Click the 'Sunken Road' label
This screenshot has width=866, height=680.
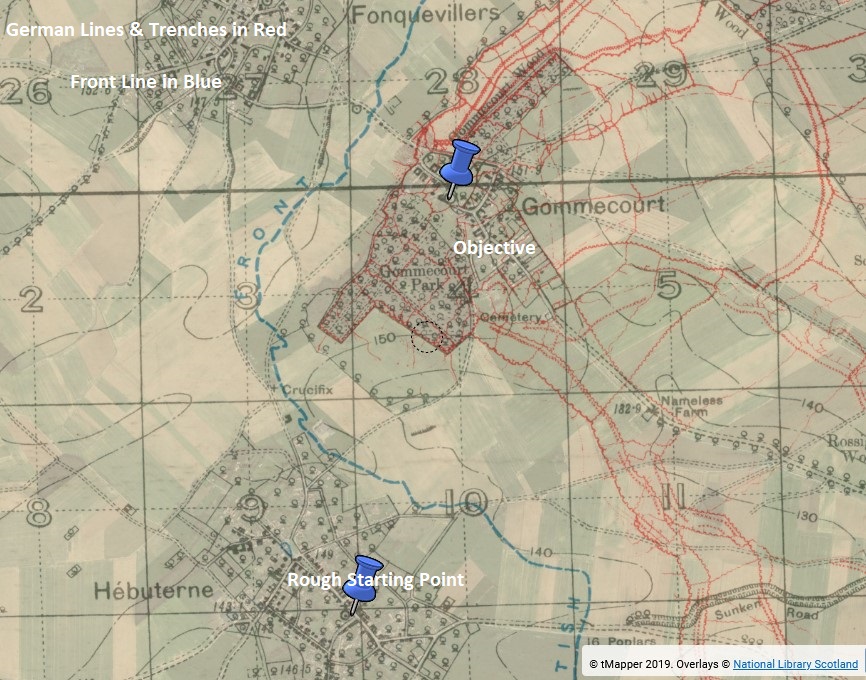click(767, 610)
